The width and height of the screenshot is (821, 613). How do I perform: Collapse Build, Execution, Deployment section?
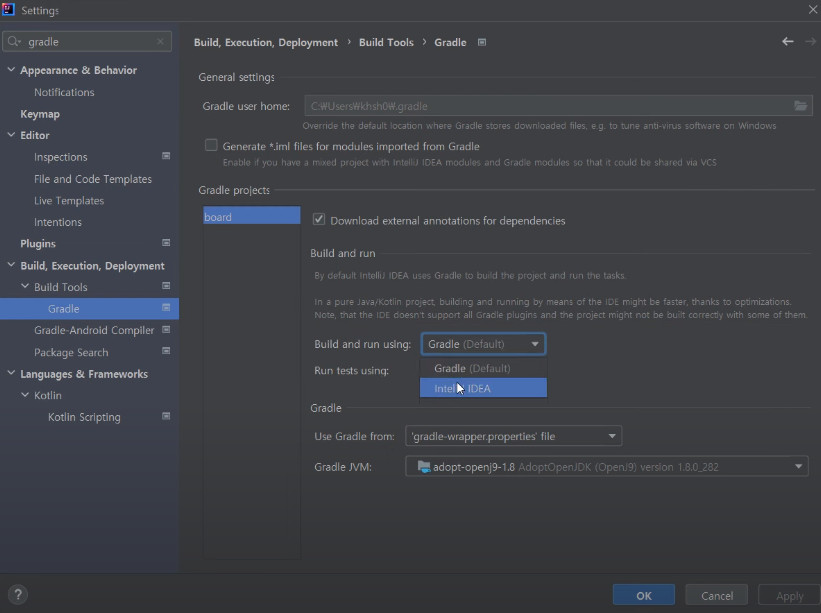pyautogui.click(x=11, y=265)
